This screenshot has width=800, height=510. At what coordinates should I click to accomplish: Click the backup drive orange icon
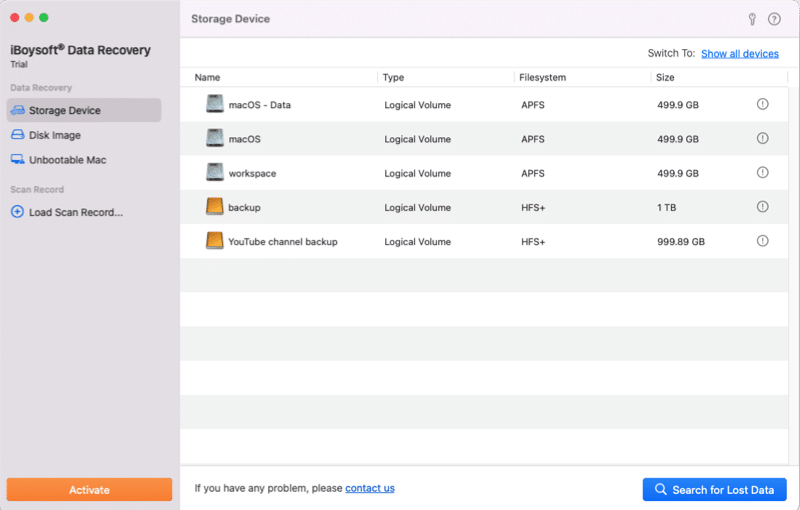click(x=214, y=207)
